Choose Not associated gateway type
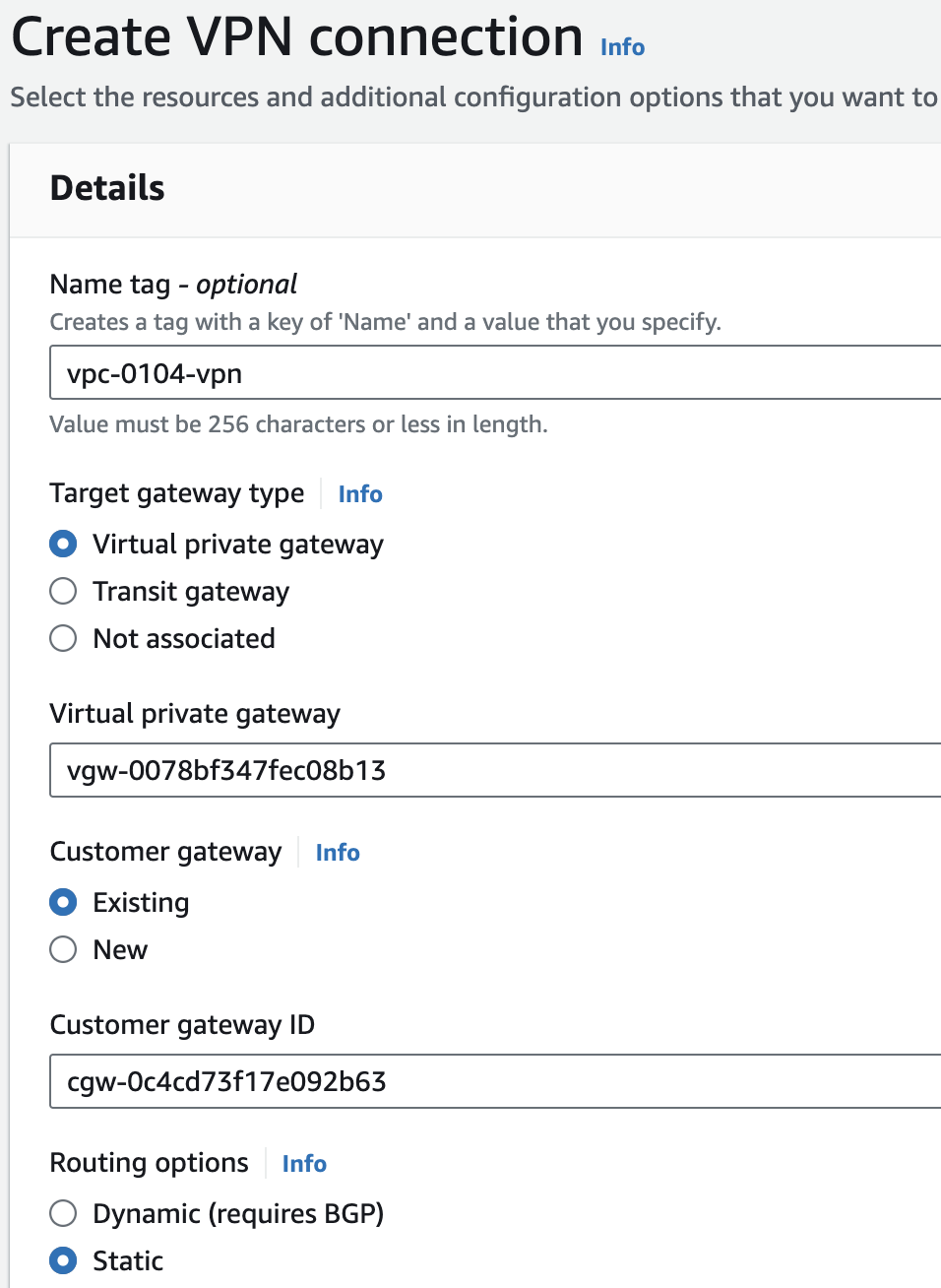 63,639
